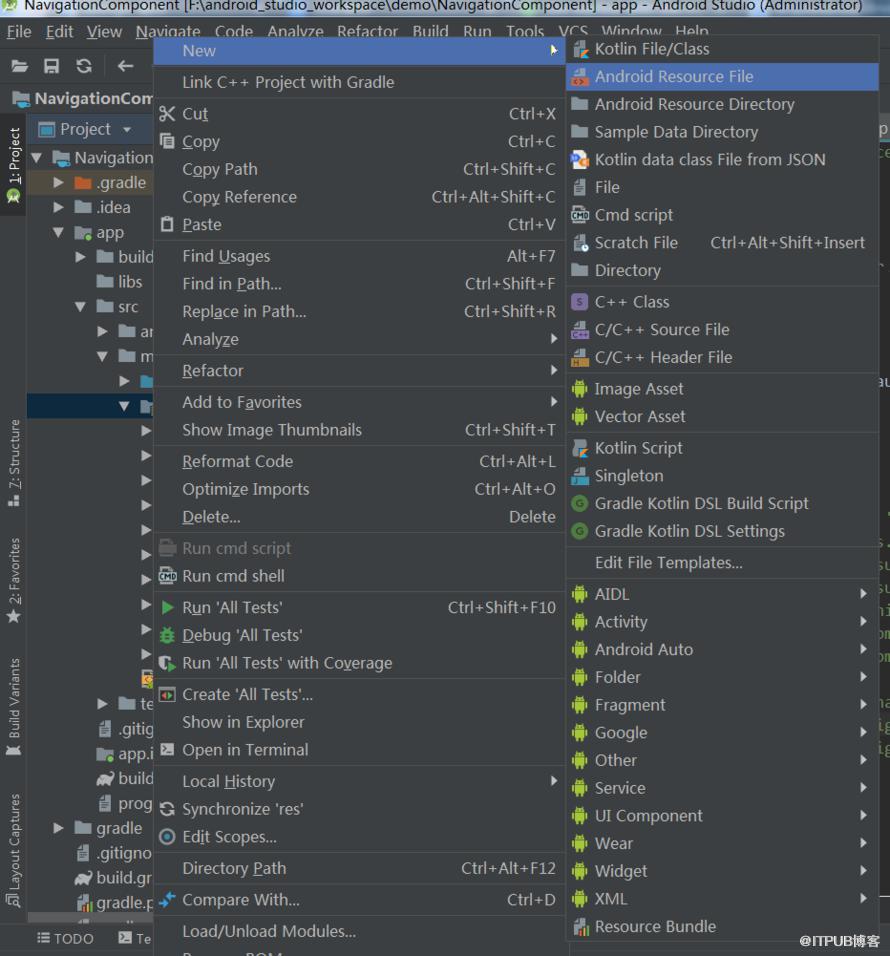
Task: Click the Edit Scopes circle icon
Action: coord(167,837)
